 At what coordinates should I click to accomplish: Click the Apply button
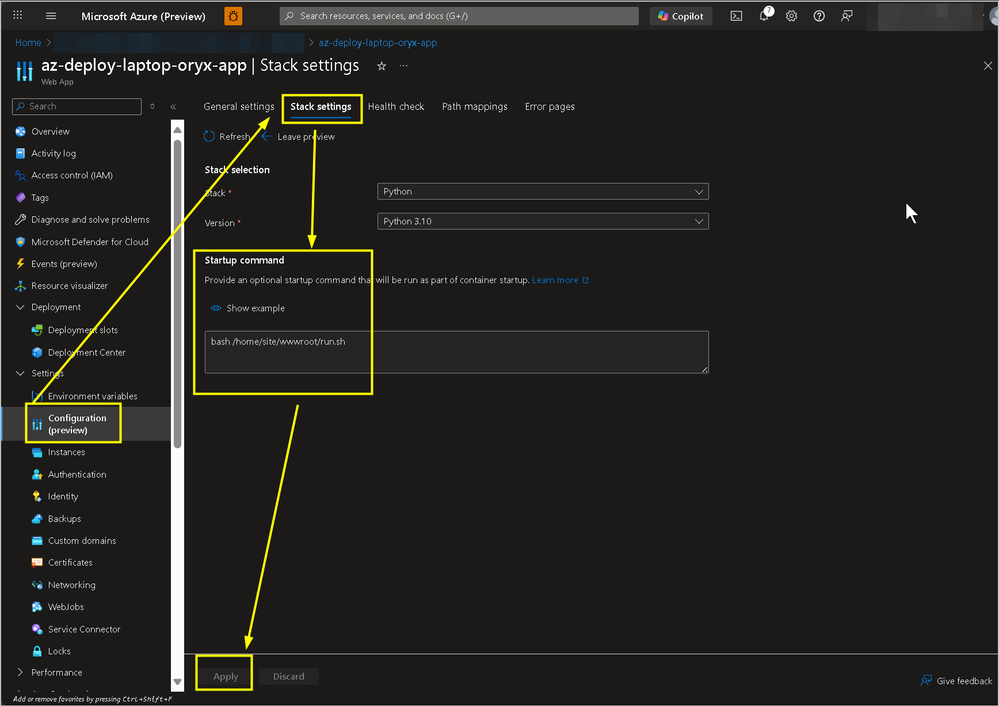click(x=226, y=677)
